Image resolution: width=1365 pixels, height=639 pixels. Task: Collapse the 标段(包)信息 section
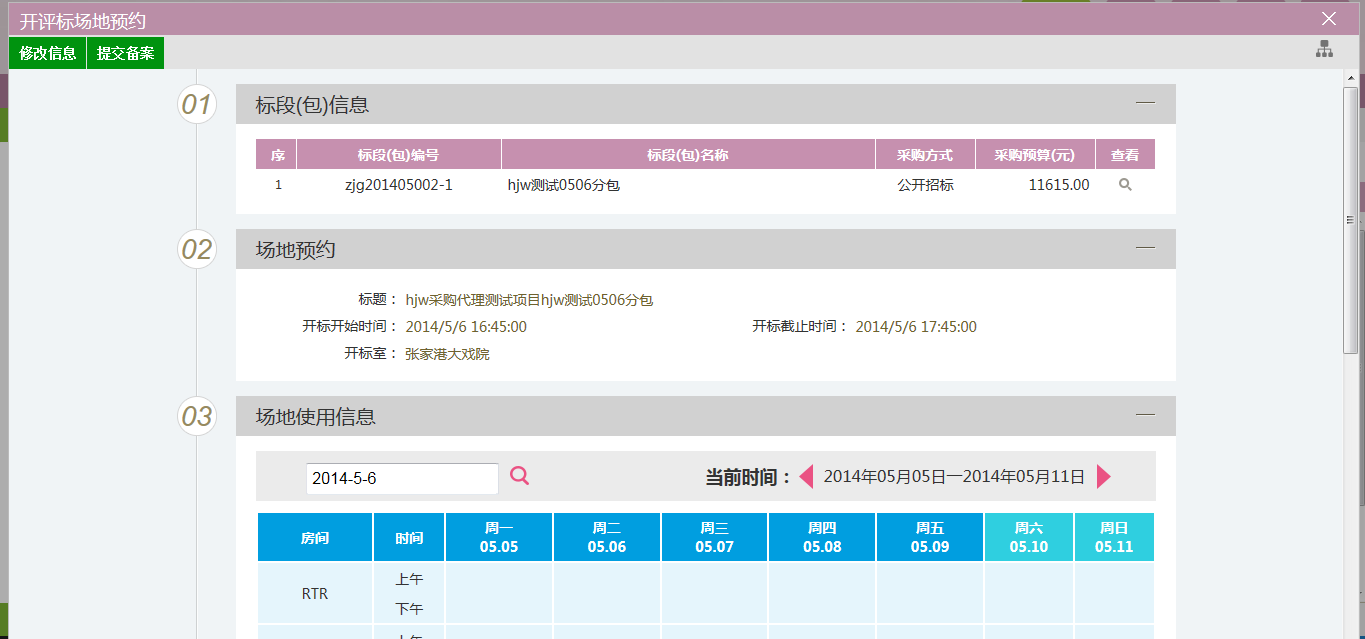(x=1145, y=103)
